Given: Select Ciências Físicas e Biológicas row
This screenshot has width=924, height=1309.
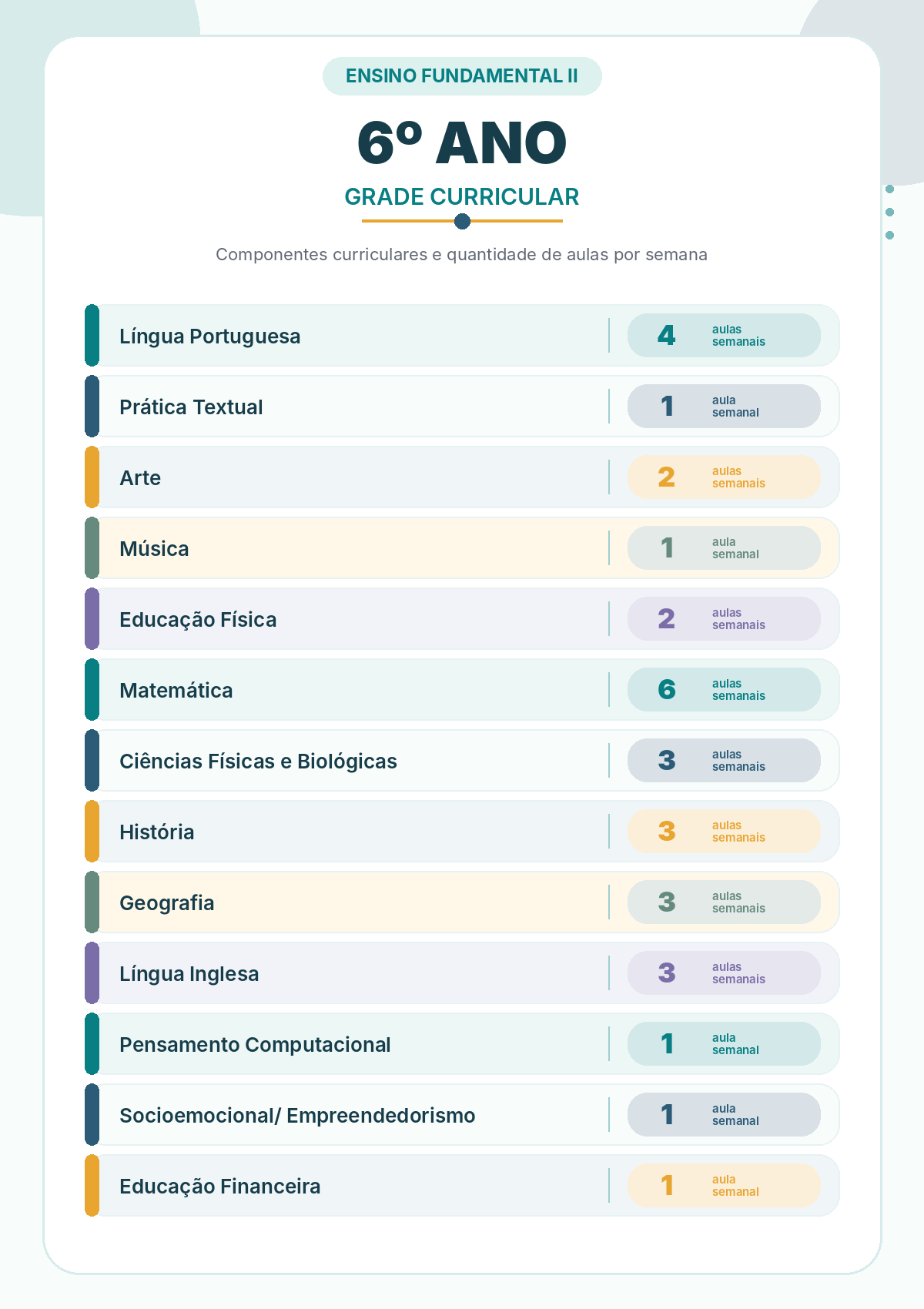Looking at the screenshot, I should [462, 761].
